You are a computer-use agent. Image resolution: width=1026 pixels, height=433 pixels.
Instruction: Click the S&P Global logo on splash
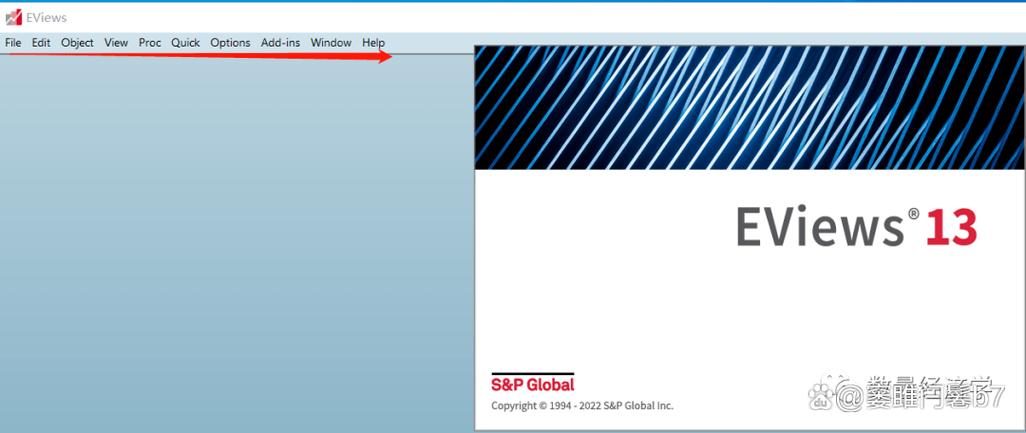tap(533, 383)
